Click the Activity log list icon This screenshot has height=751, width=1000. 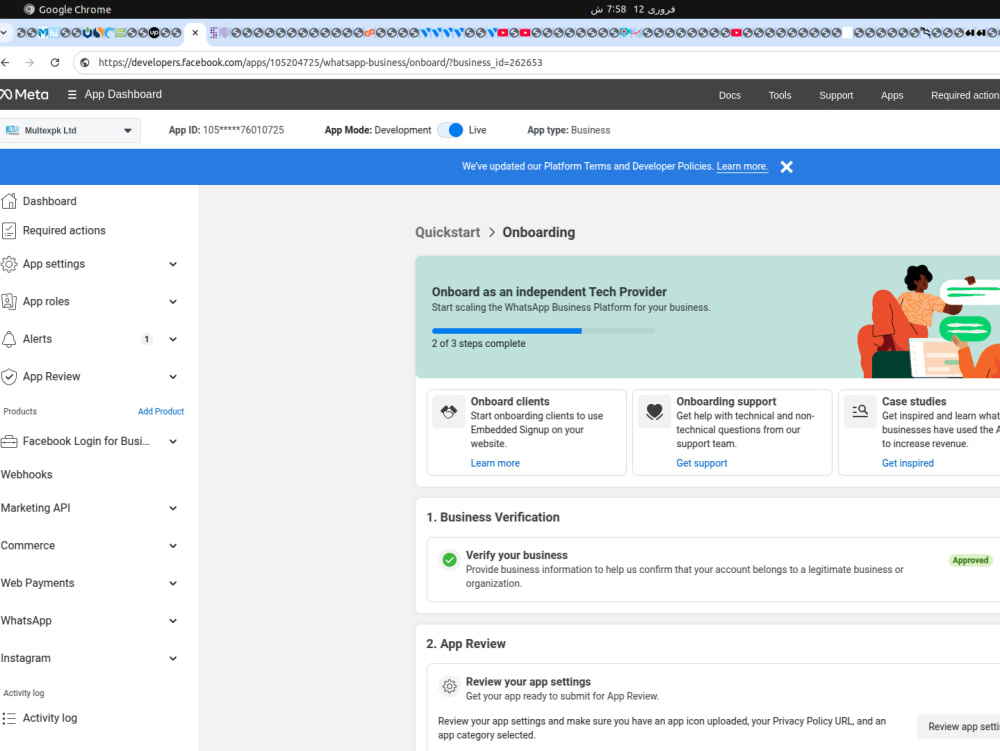pyautogui.click(x=9, y=718)
